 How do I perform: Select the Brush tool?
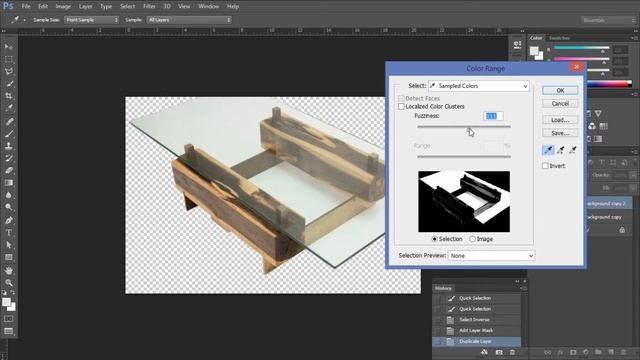pyautogui.click(x=9, y=133)
